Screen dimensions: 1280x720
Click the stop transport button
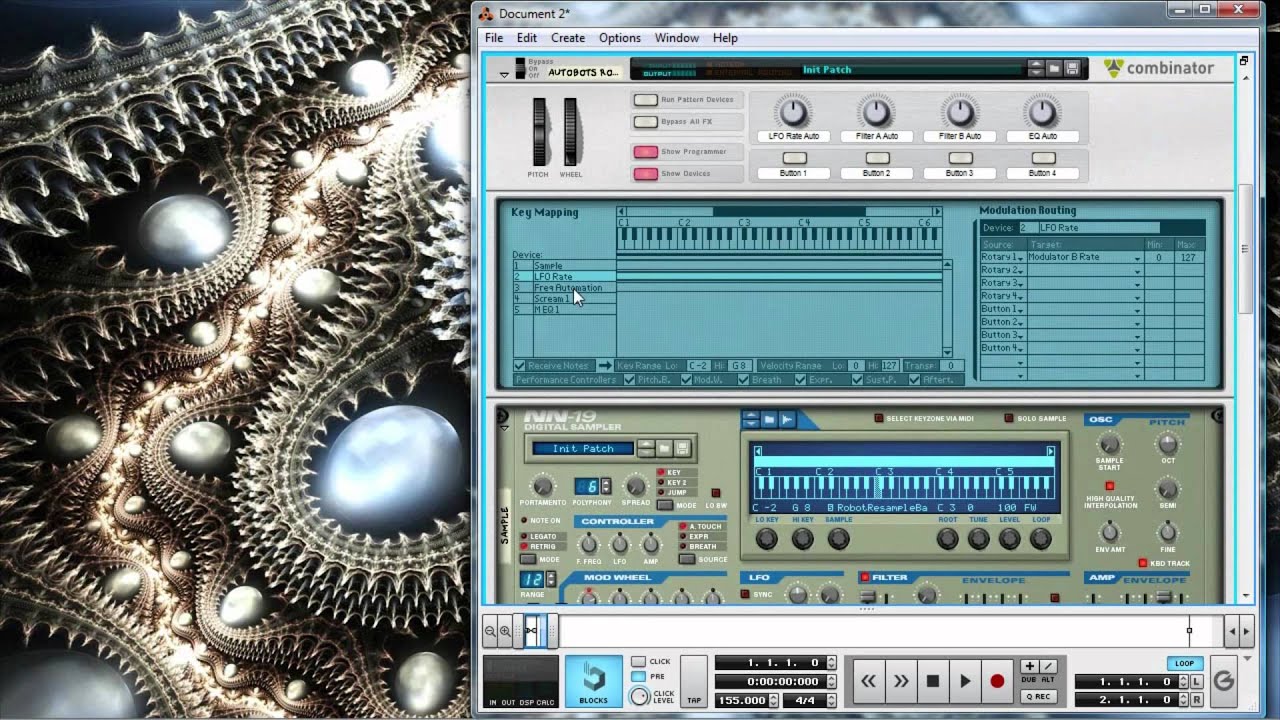tap(932, 681)
